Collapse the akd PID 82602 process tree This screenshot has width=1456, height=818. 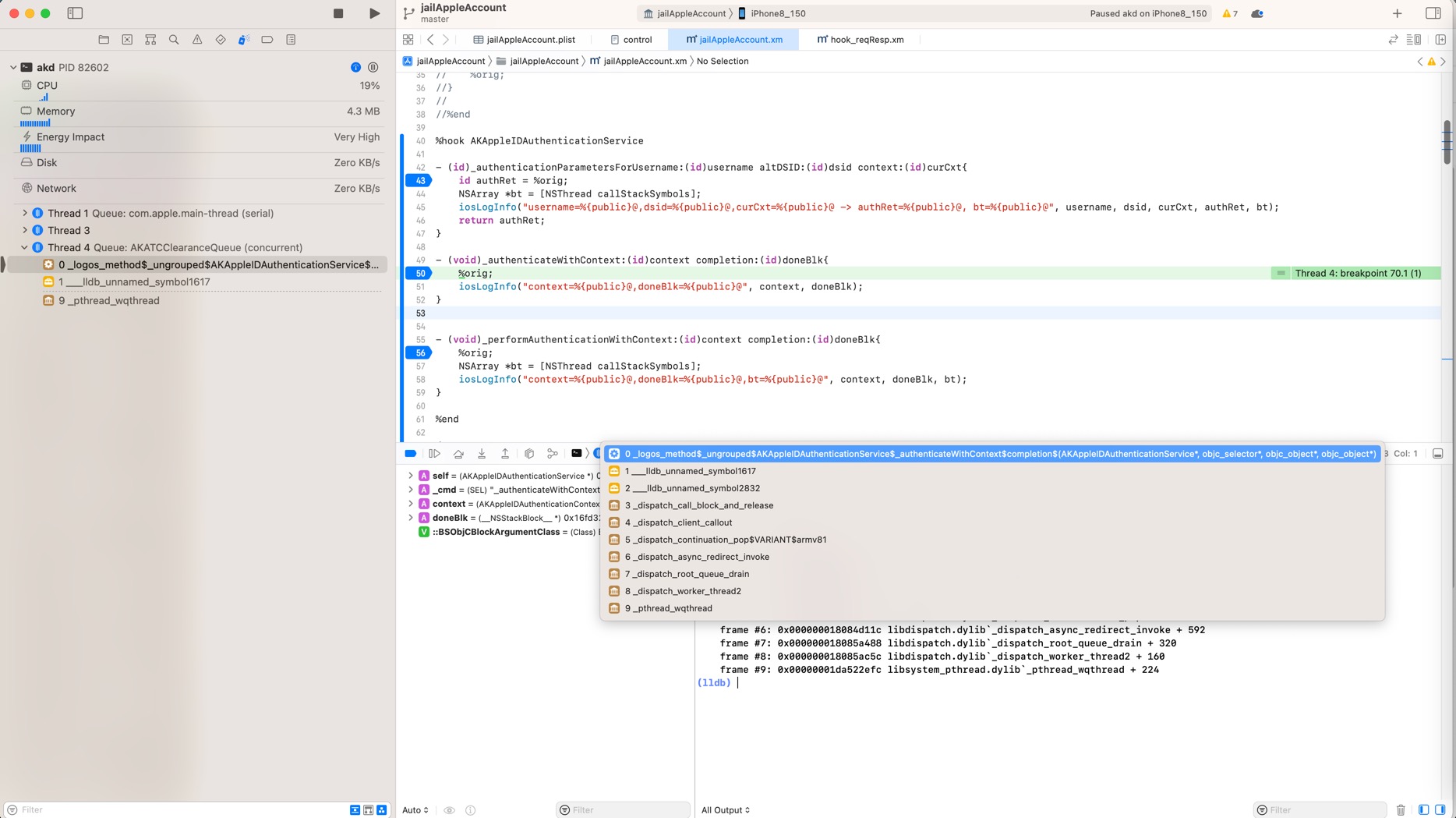pyautogui.click(x=13, y=67)
